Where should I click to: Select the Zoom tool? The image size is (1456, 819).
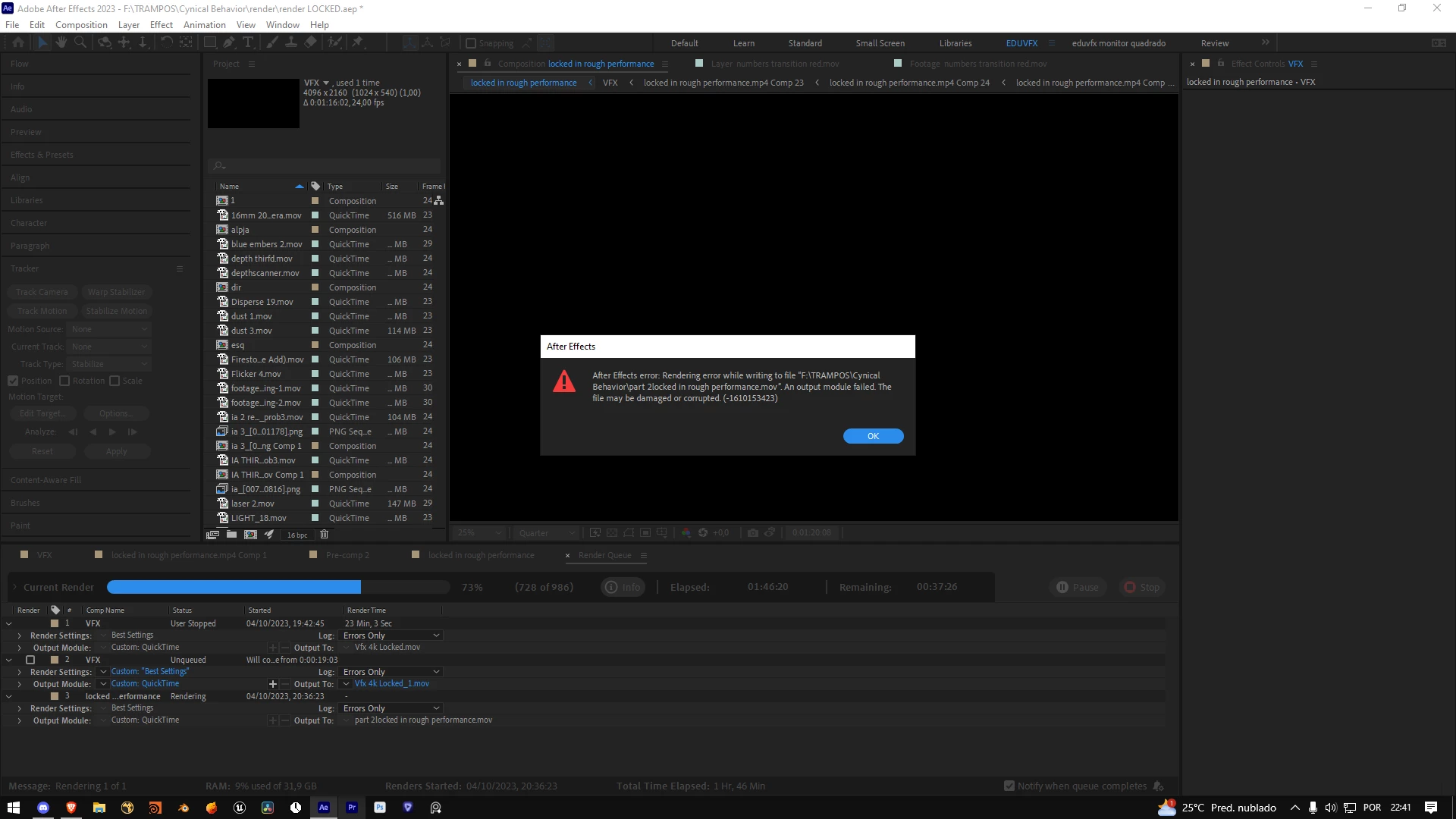[x=80, y=42]
